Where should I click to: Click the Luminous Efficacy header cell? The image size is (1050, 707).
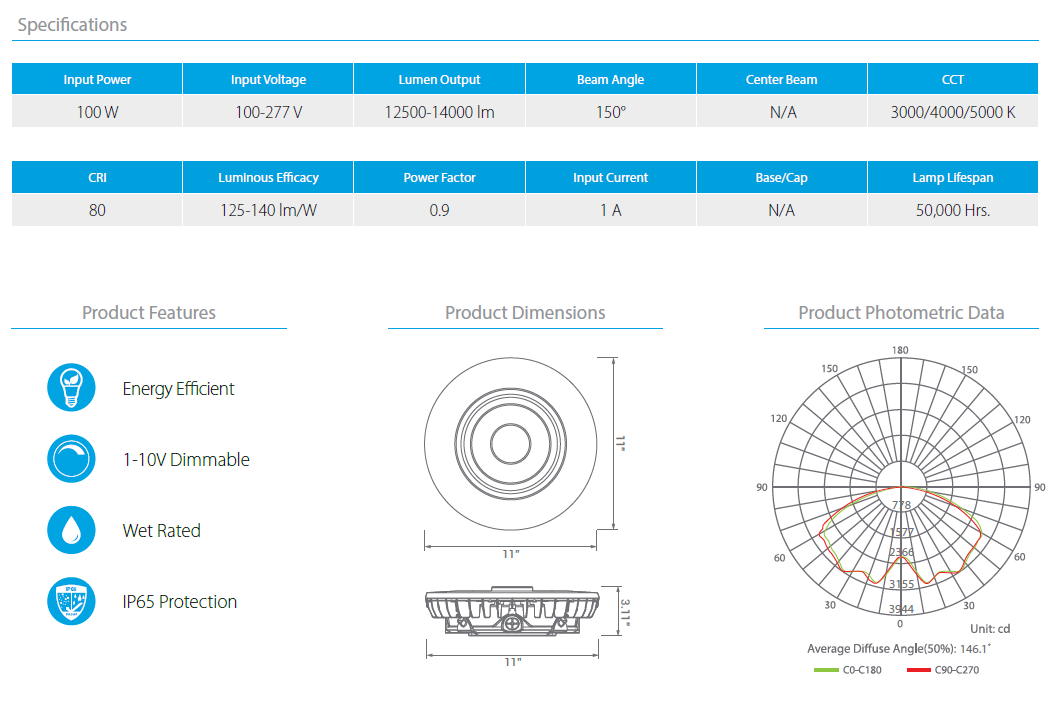tap(268, 178)
